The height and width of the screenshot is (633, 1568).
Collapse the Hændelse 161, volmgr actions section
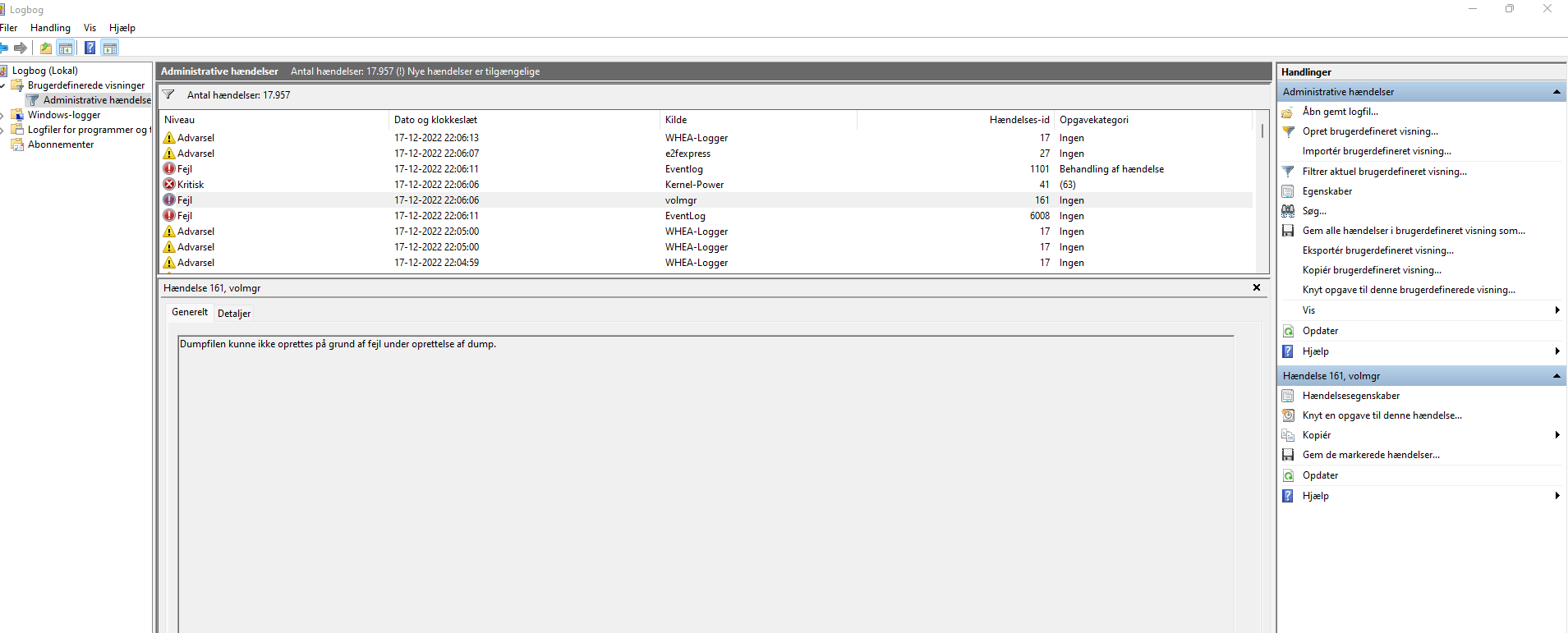pyautogui.click(x=1557, y=376)
